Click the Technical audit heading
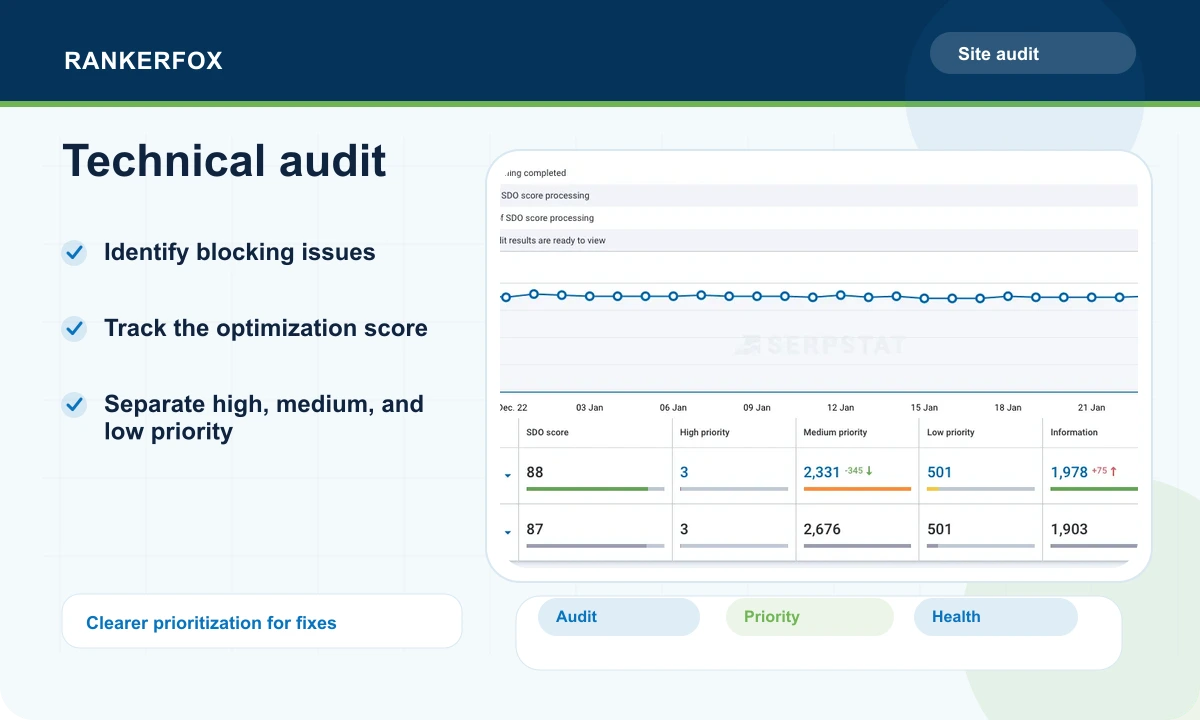 224,160
